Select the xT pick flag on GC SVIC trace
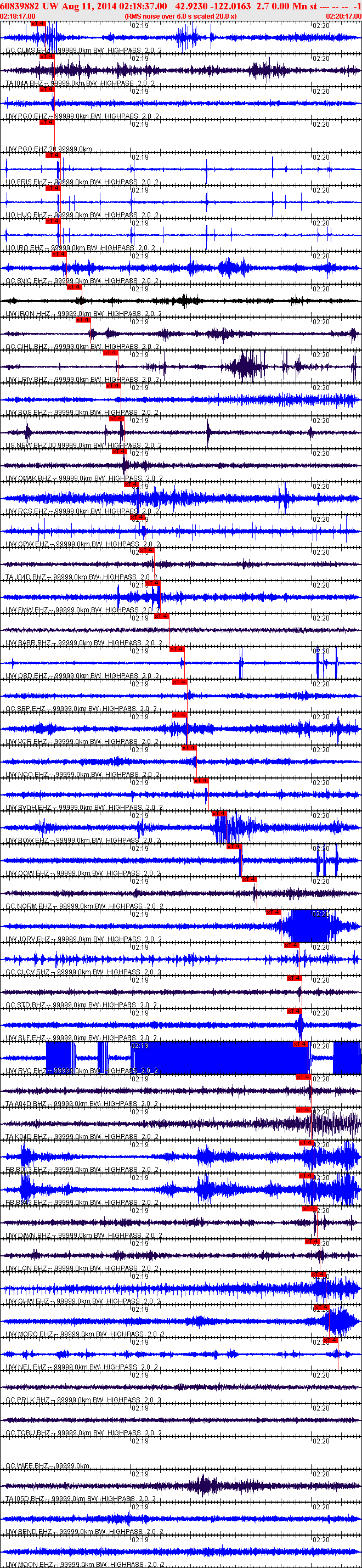 (x=59, y=254)
